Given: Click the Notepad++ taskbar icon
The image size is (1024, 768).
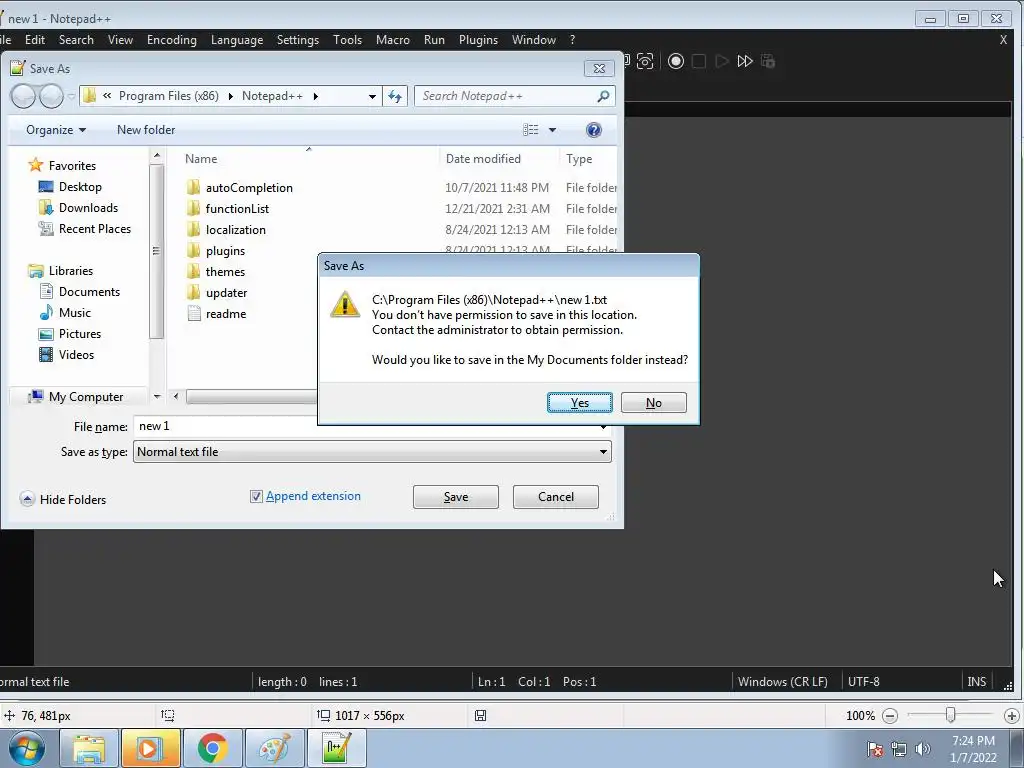Looking at the screenshot, I should tap(336, 748).
